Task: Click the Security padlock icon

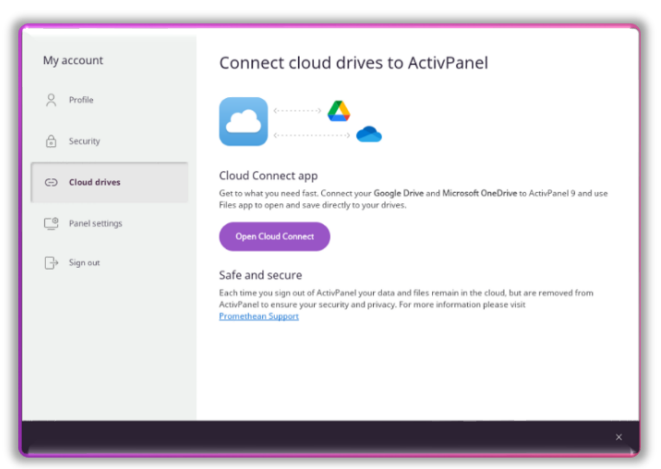Action: (51, 142)
